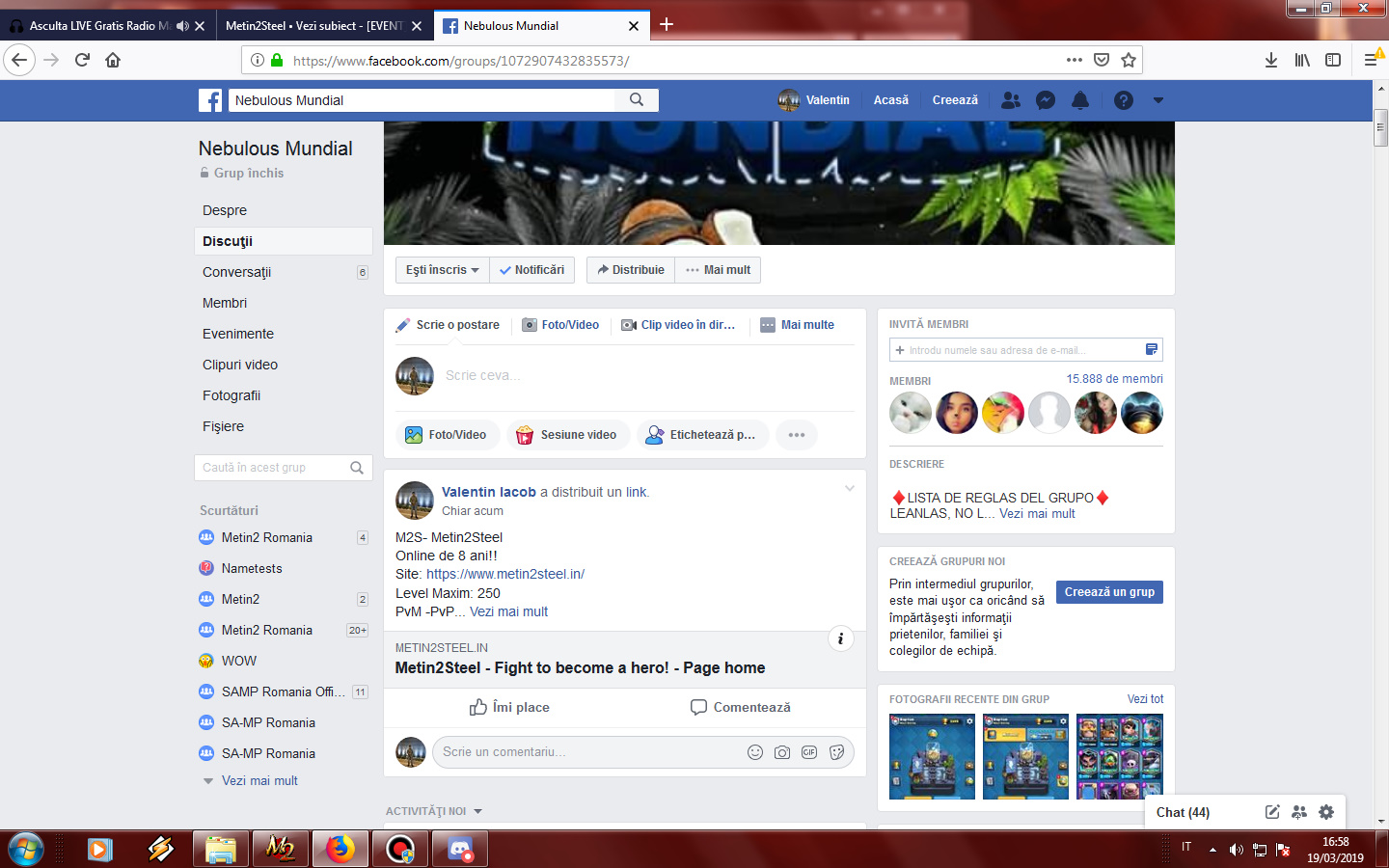Image resolution: width=1389 pixels, height=868 pixels.
Task: Open page actions three-dot menu
Action: 1075,60
